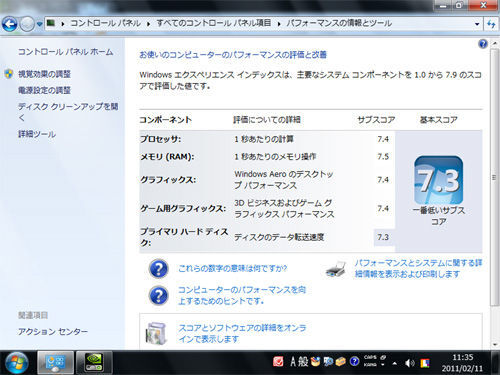The width and height of the screenshot is (500, 375).
Task: Click the Forward navigation arrow button
Action: click(27, 24)
